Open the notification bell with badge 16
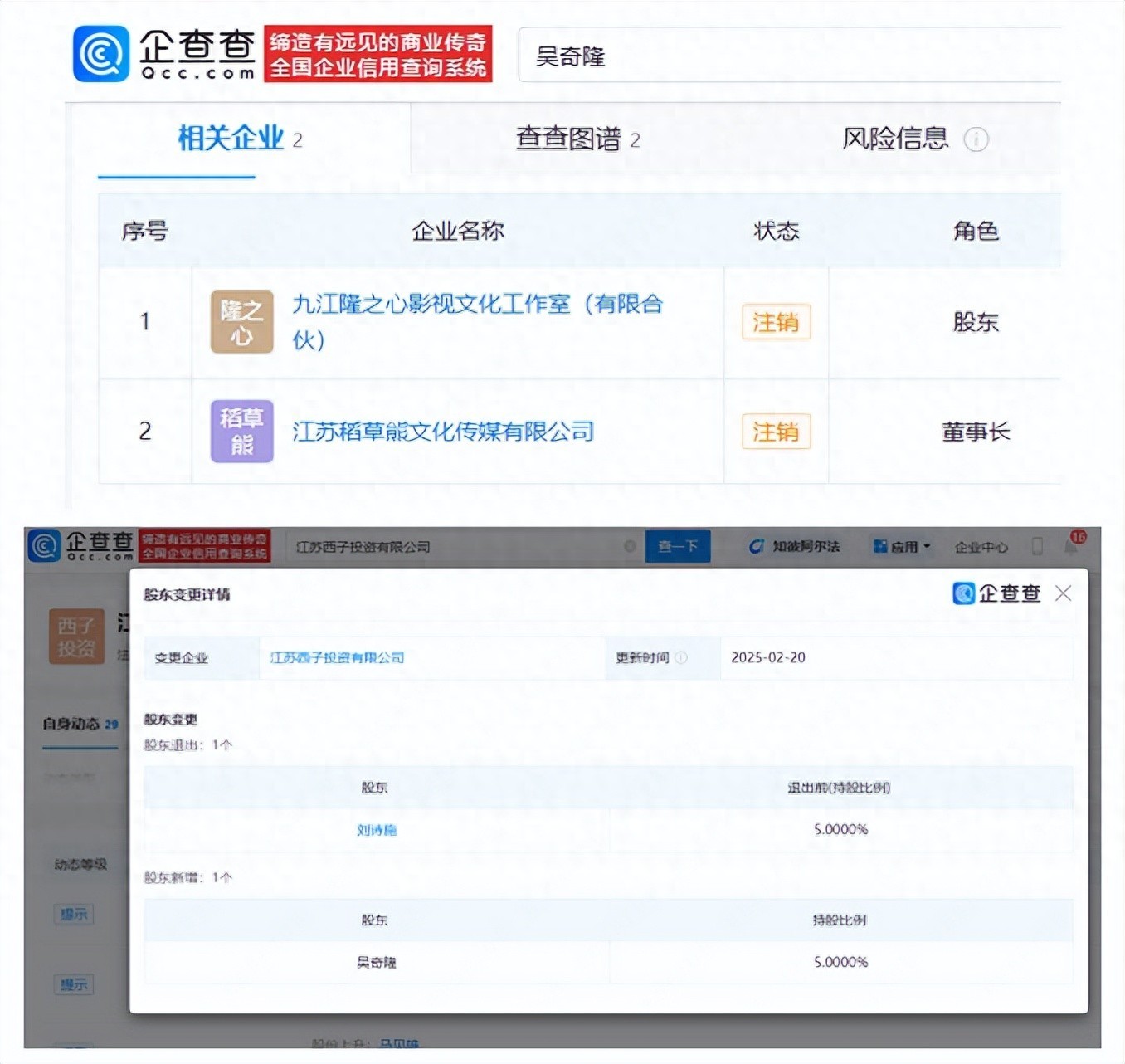 tap(1071, 545)
